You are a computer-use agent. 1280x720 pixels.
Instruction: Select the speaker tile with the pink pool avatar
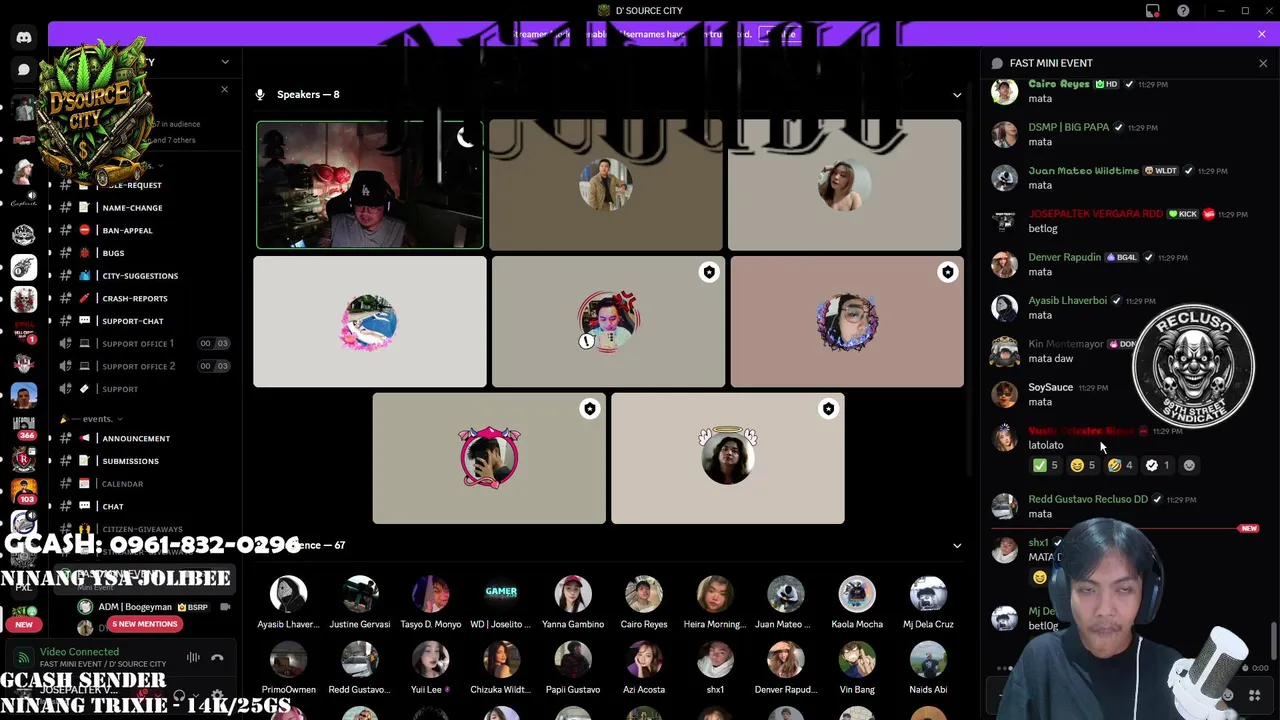370,322
